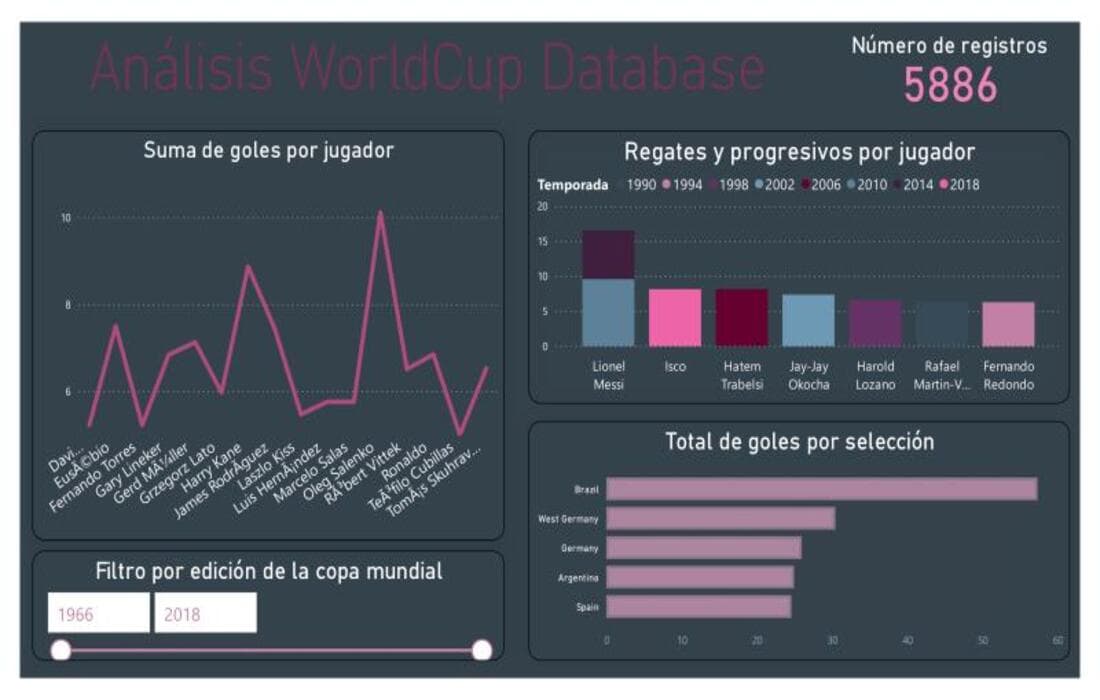1100x700 pixels.
Task: Click the 'Suma de goles por jugador' title
Action: pyautogui.click(x=269, y=150)
